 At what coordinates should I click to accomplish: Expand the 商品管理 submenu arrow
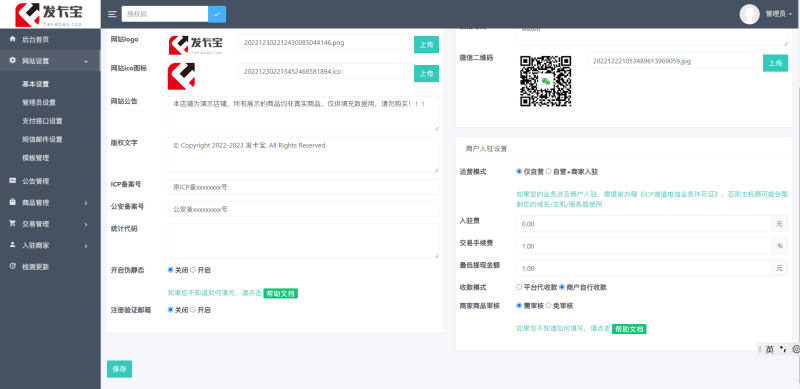coord(86,203)
